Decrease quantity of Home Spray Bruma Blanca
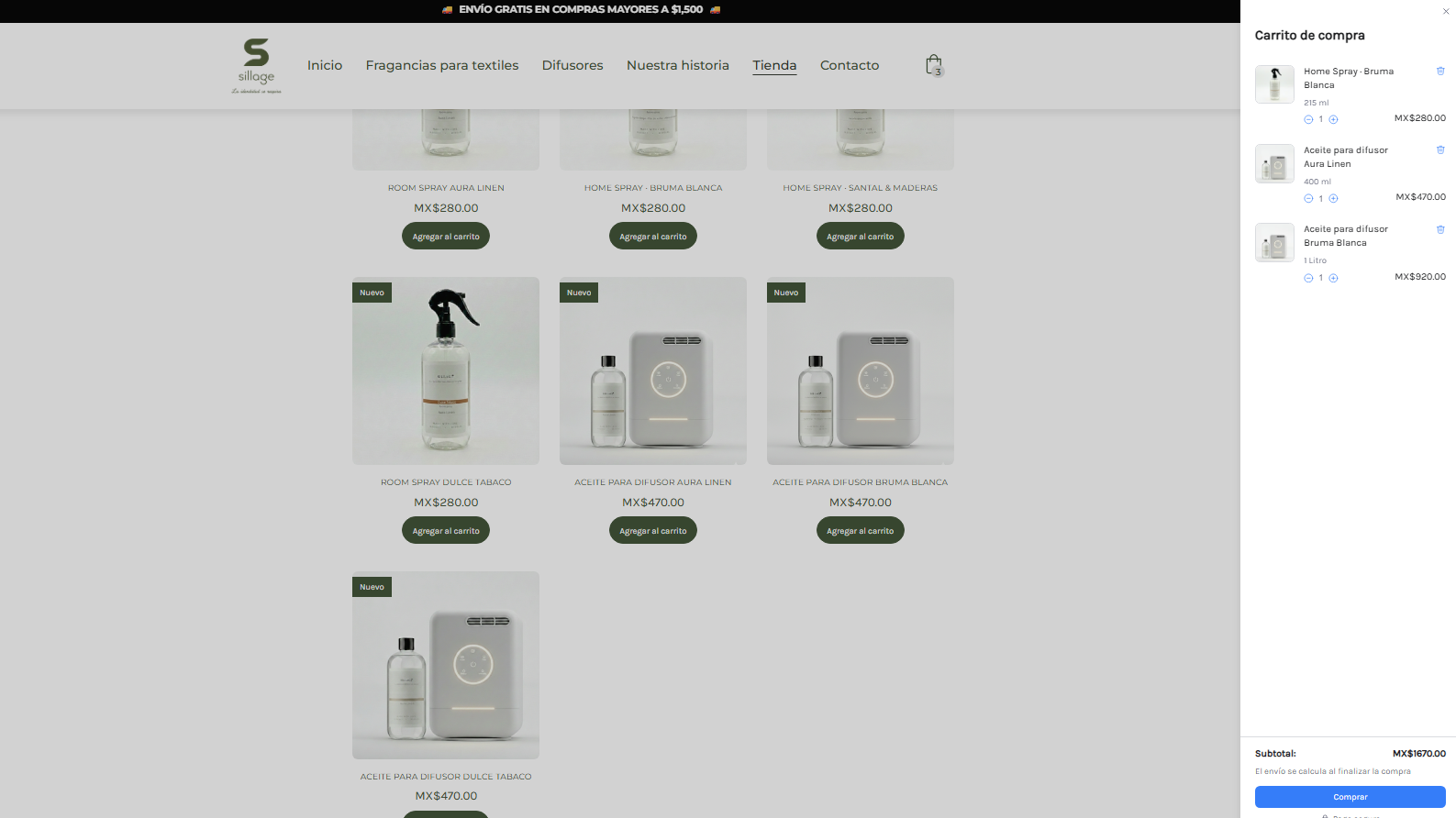The image size is (1456, 818). [1308, 119]
